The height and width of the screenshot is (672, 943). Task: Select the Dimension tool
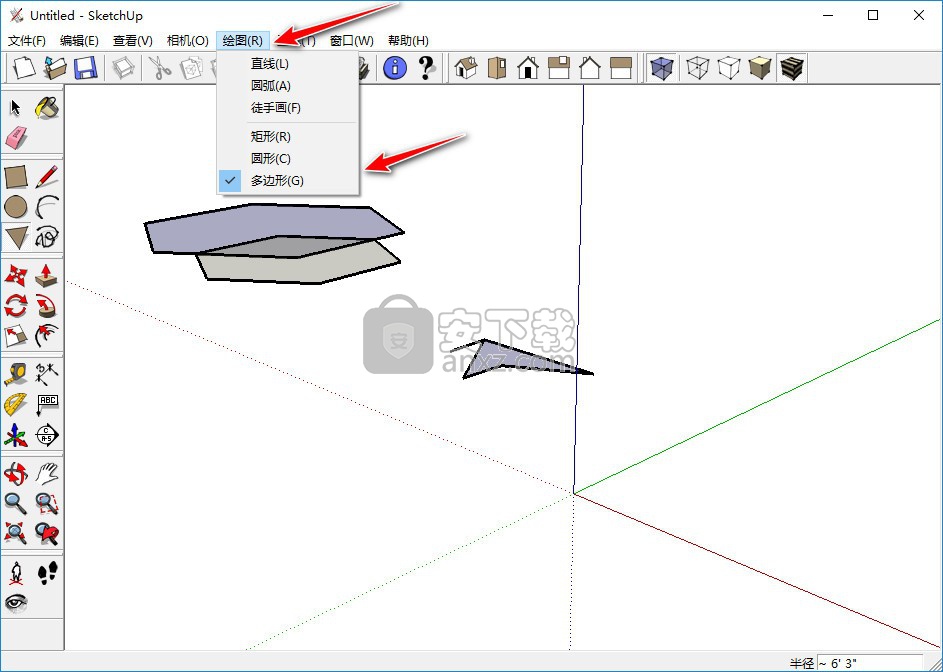[x=46, y=374]
